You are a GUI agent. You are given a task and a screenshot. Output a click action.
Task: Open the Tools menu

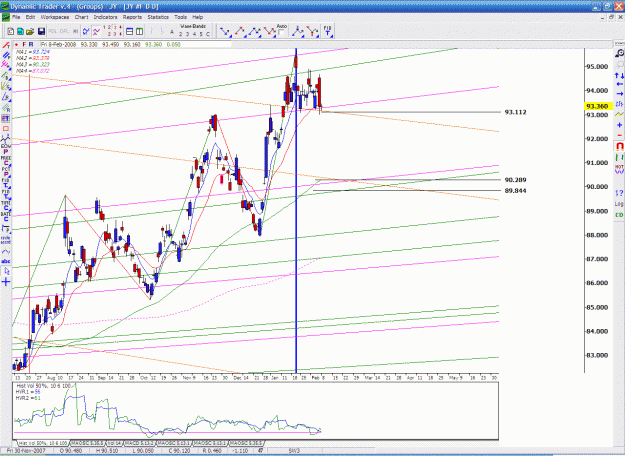coord(181,17)
